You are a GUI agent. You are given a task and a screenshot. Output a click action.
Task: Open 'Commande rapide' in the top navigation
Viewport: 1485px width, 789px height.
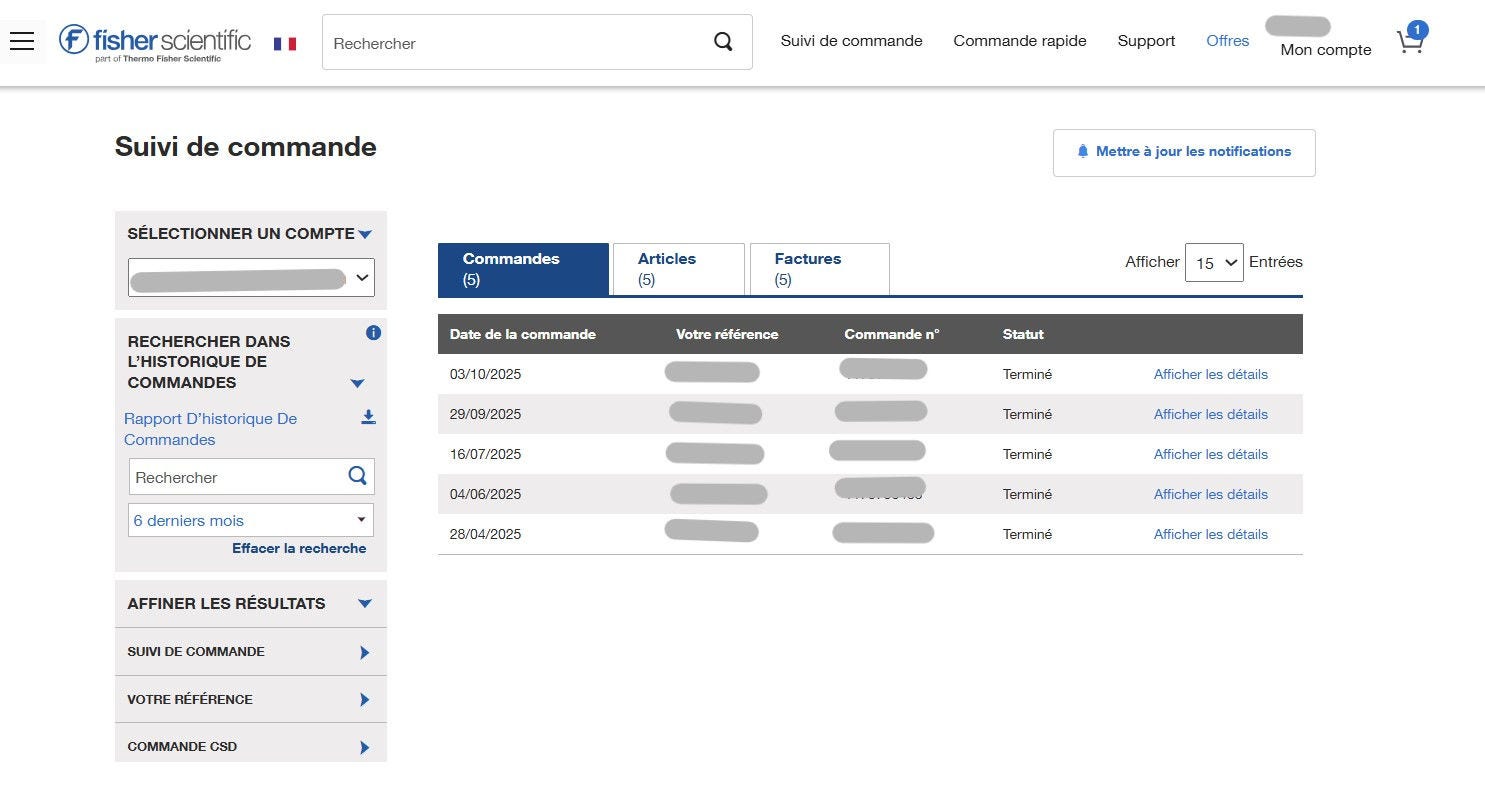[x=1019, y=41]
